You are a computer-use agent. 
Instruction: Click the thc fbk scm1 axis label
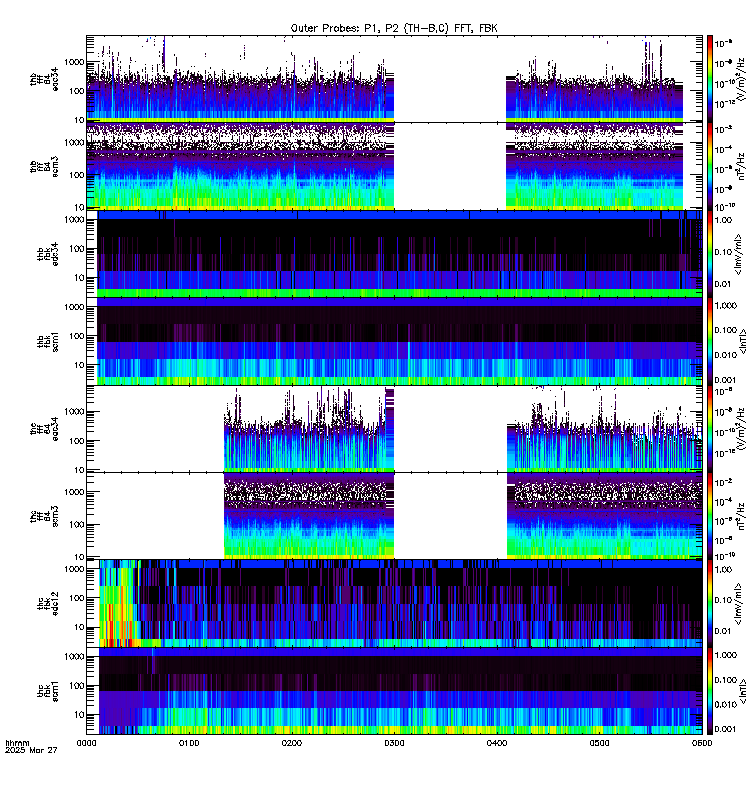pos(48,691)
